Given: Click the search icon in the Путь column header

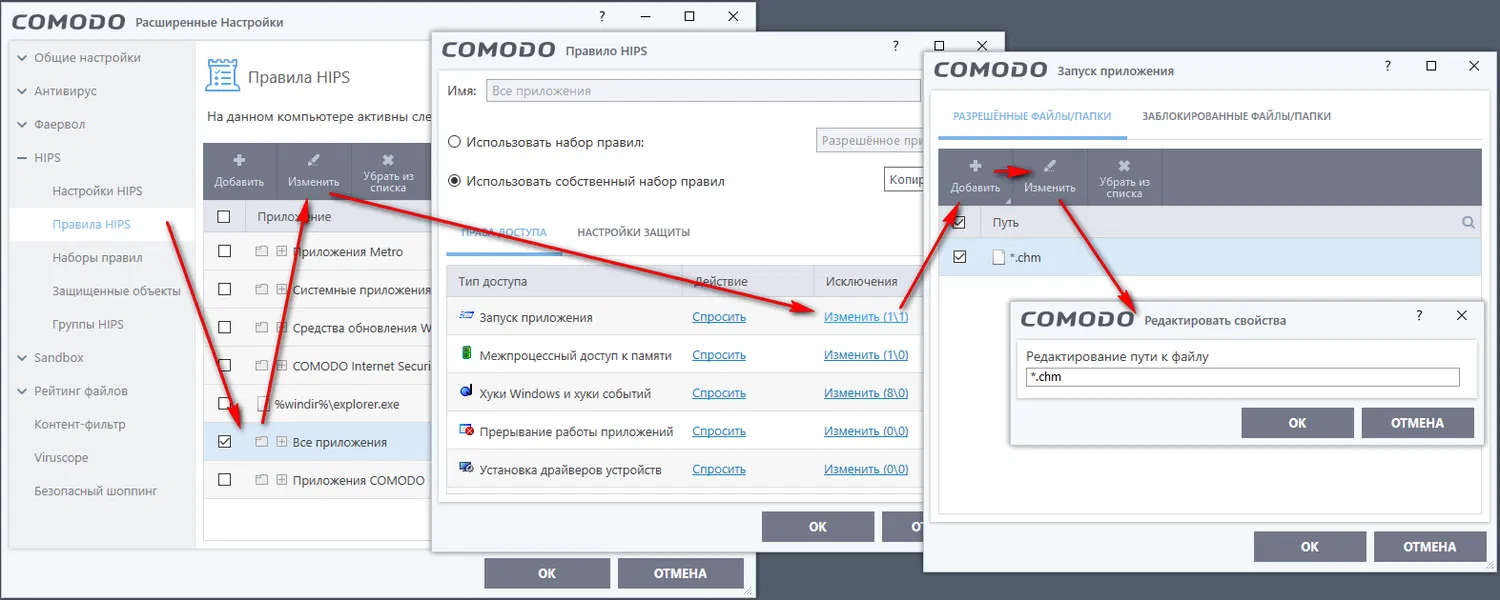Looking at the screenshot, I should point(1468,223).
